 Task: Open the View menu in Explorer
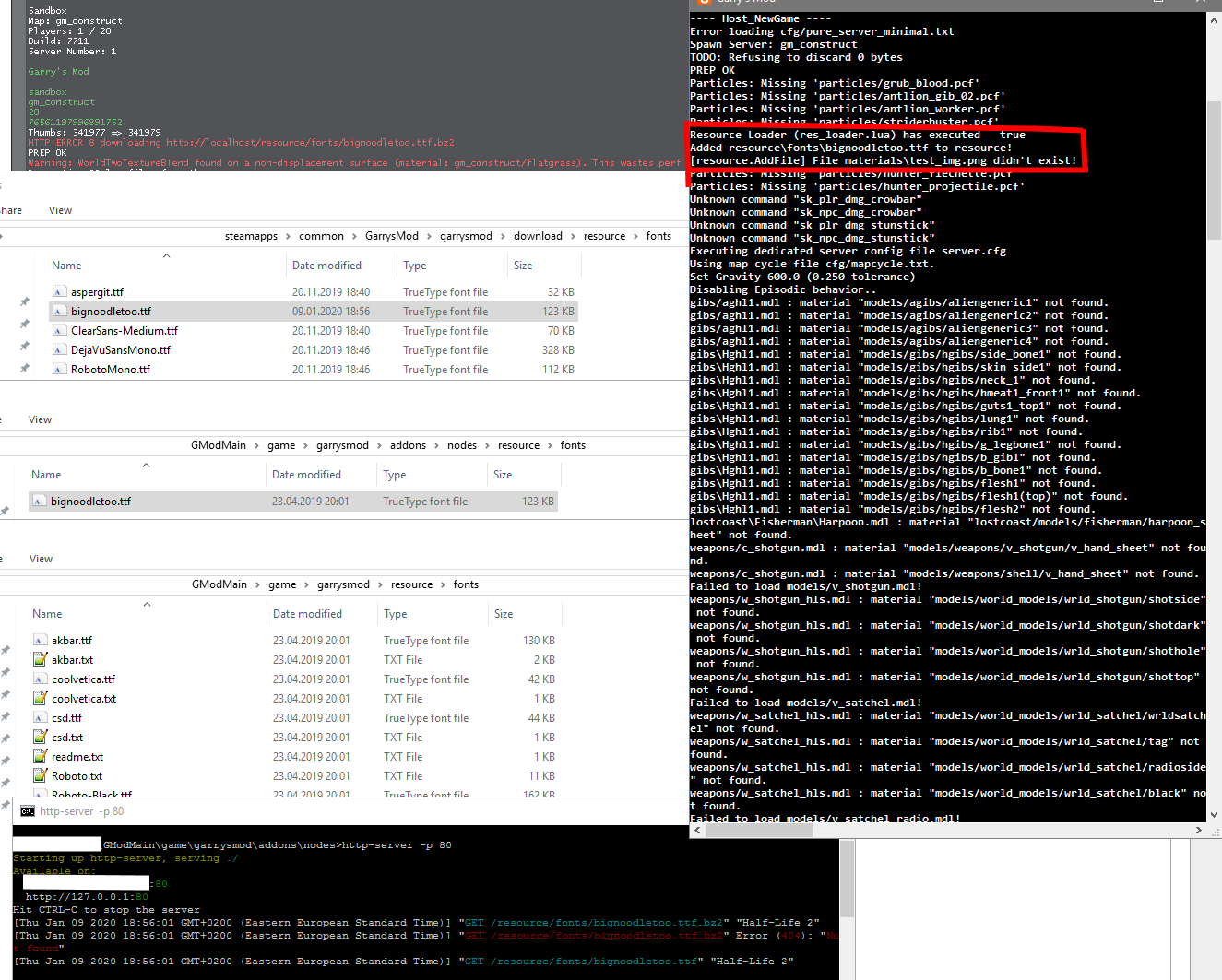point(60,209)
